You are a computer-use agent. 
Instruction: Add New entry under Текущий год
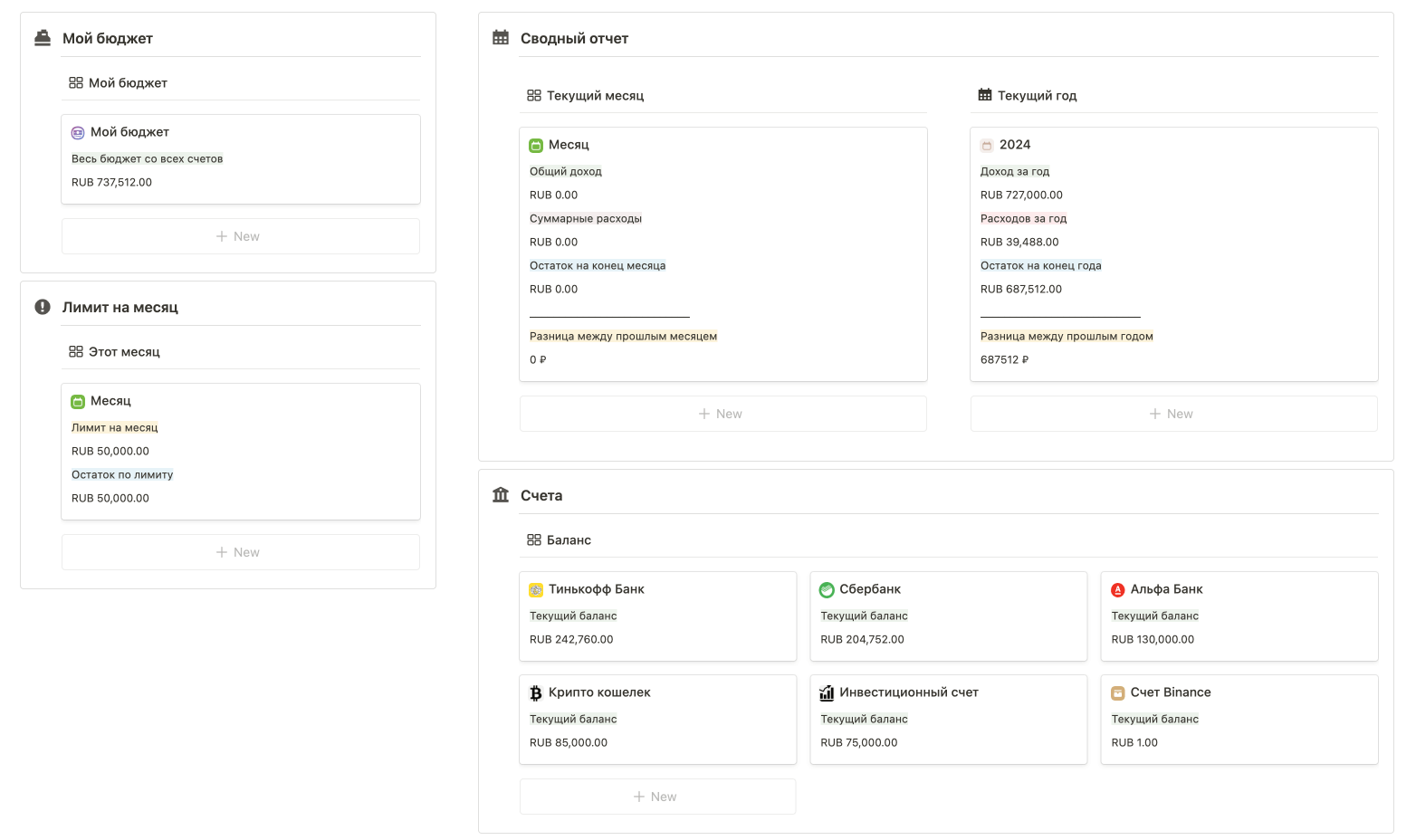(x=1173, y=414)
